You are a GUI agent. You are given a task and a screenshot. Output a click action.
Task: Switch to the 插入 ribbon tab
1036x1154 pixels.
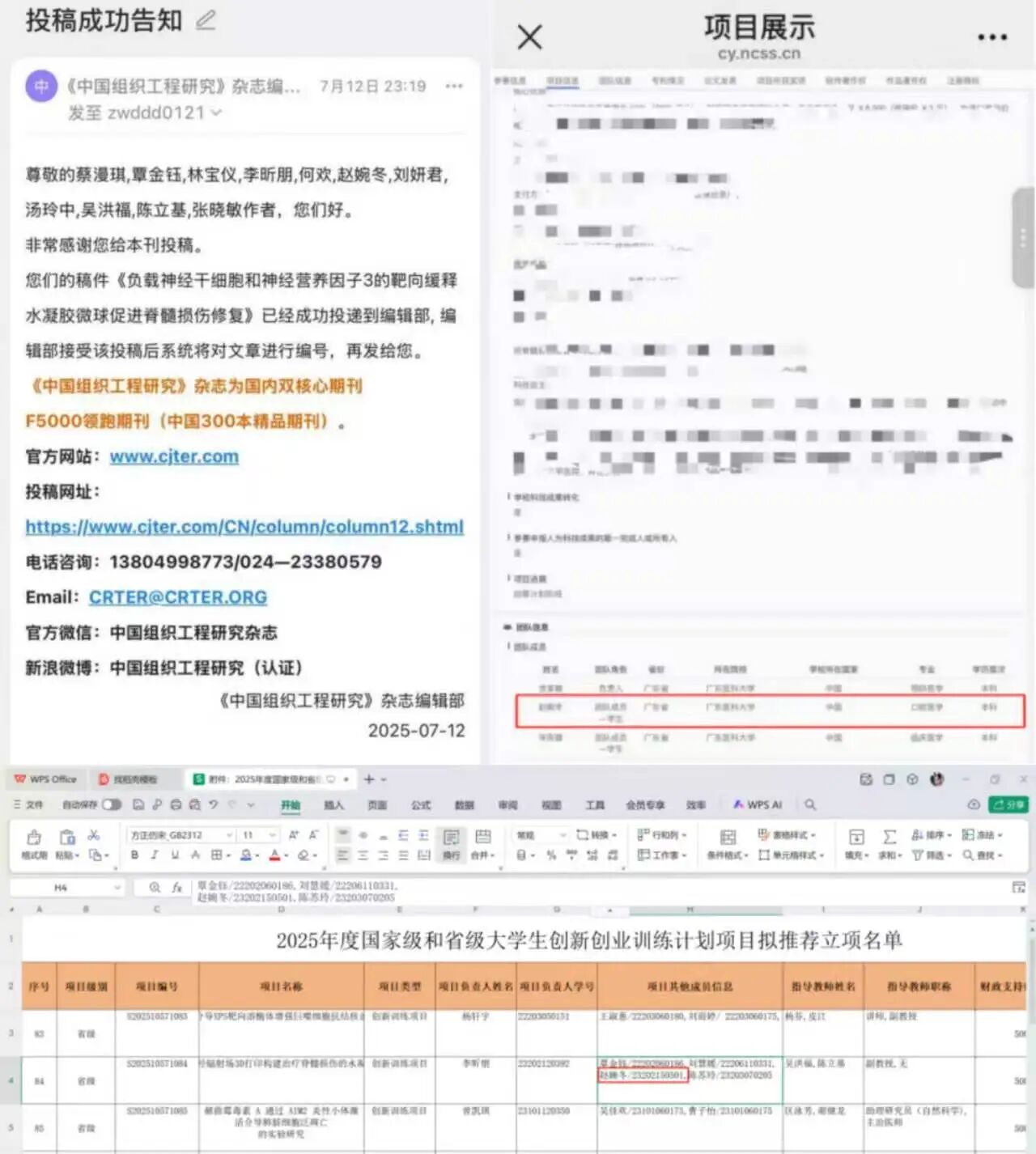(x=334, y=804)
